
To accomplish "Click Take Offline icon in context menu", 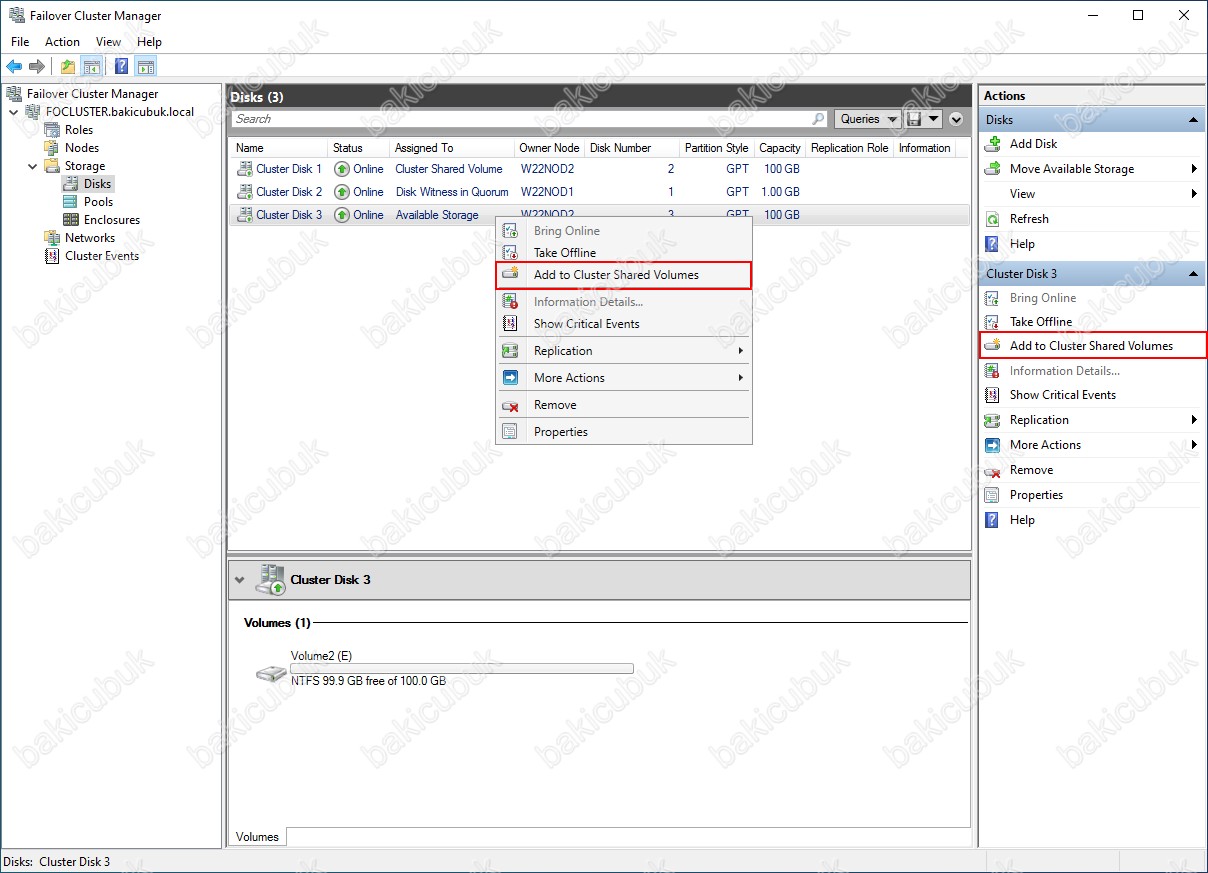I will [510, 253].
